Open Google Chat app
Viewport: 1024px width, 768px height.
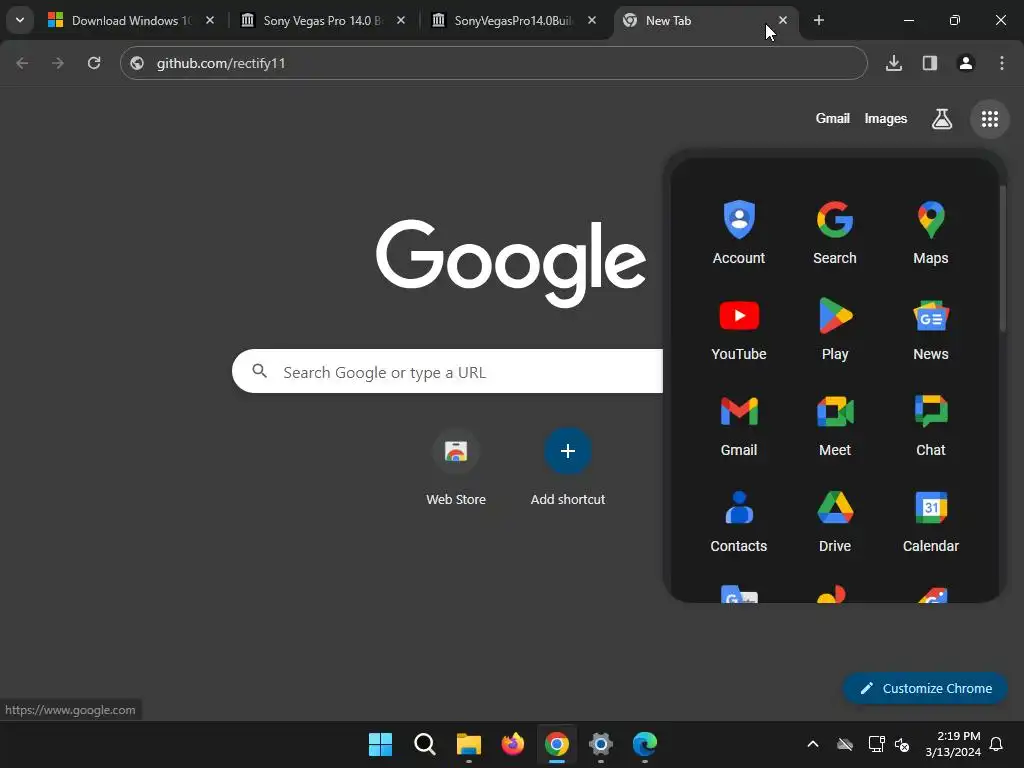point(931,423)
